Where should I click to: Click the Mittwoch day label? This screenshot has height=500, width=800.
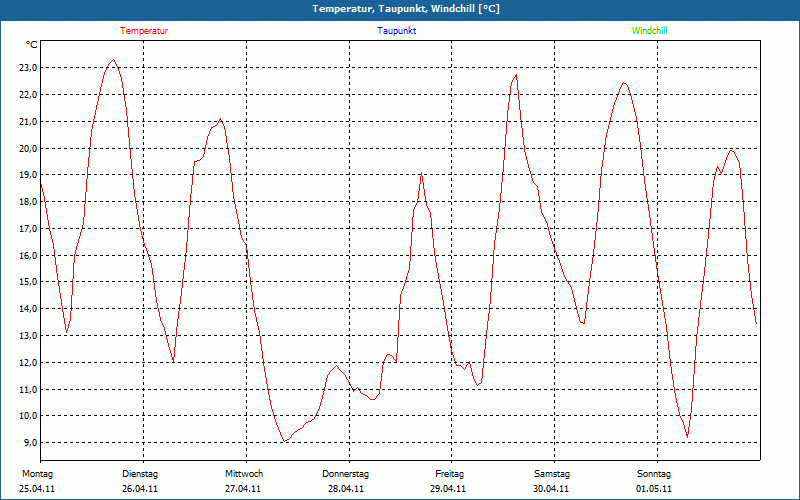(244, 474)
